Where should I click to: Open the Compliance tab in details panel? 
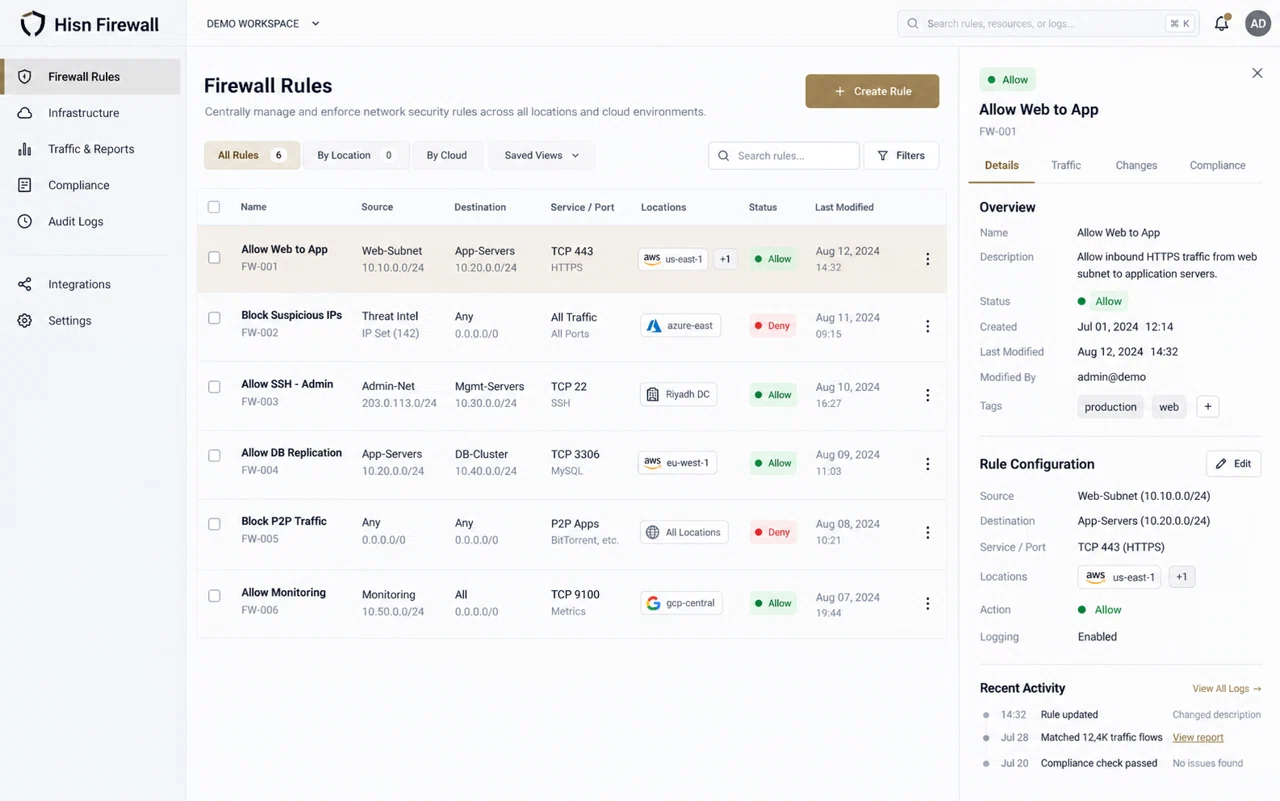click(x=1217, y=165)
